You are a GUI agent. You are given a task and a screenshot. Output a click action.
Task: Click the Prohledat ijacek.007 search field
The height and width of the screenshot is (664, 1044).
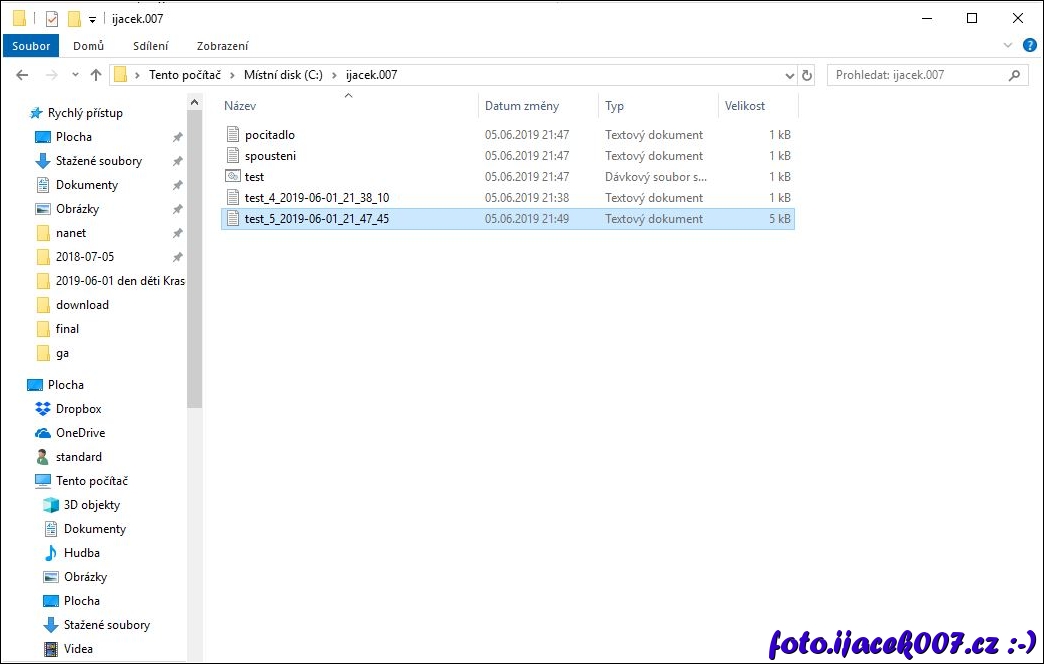[x=915, y=75]
